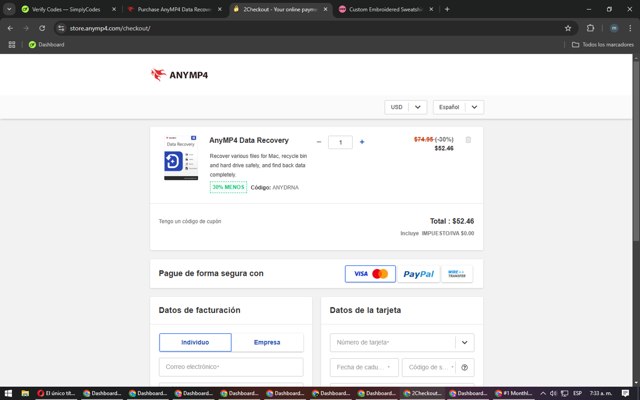Open a new browser tab
640x400 pixels.
point(447,9)
